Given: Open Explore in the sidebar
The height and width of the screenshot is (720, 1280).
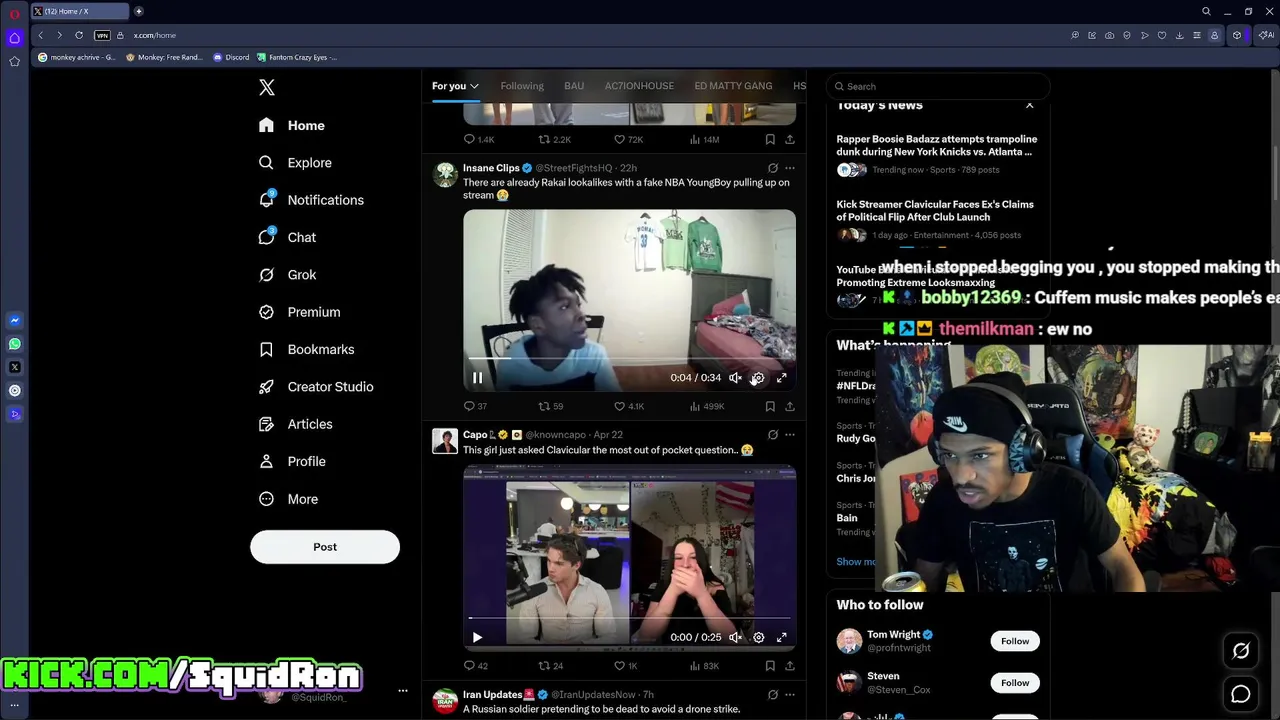Looking at the screenshot, I should click(295, 163).
